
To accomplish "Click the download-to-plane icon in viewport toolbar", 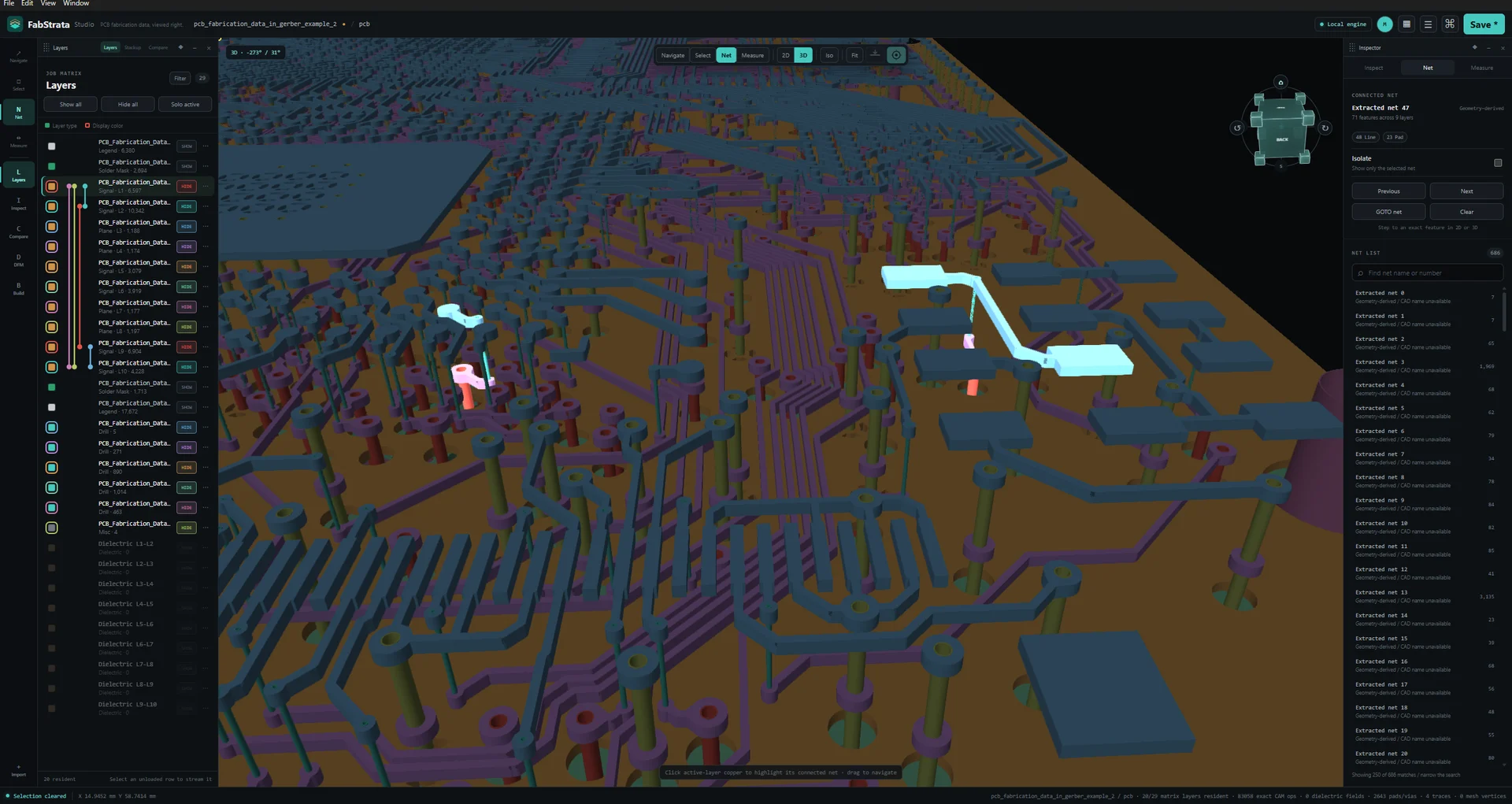I will tap(875, 54).
